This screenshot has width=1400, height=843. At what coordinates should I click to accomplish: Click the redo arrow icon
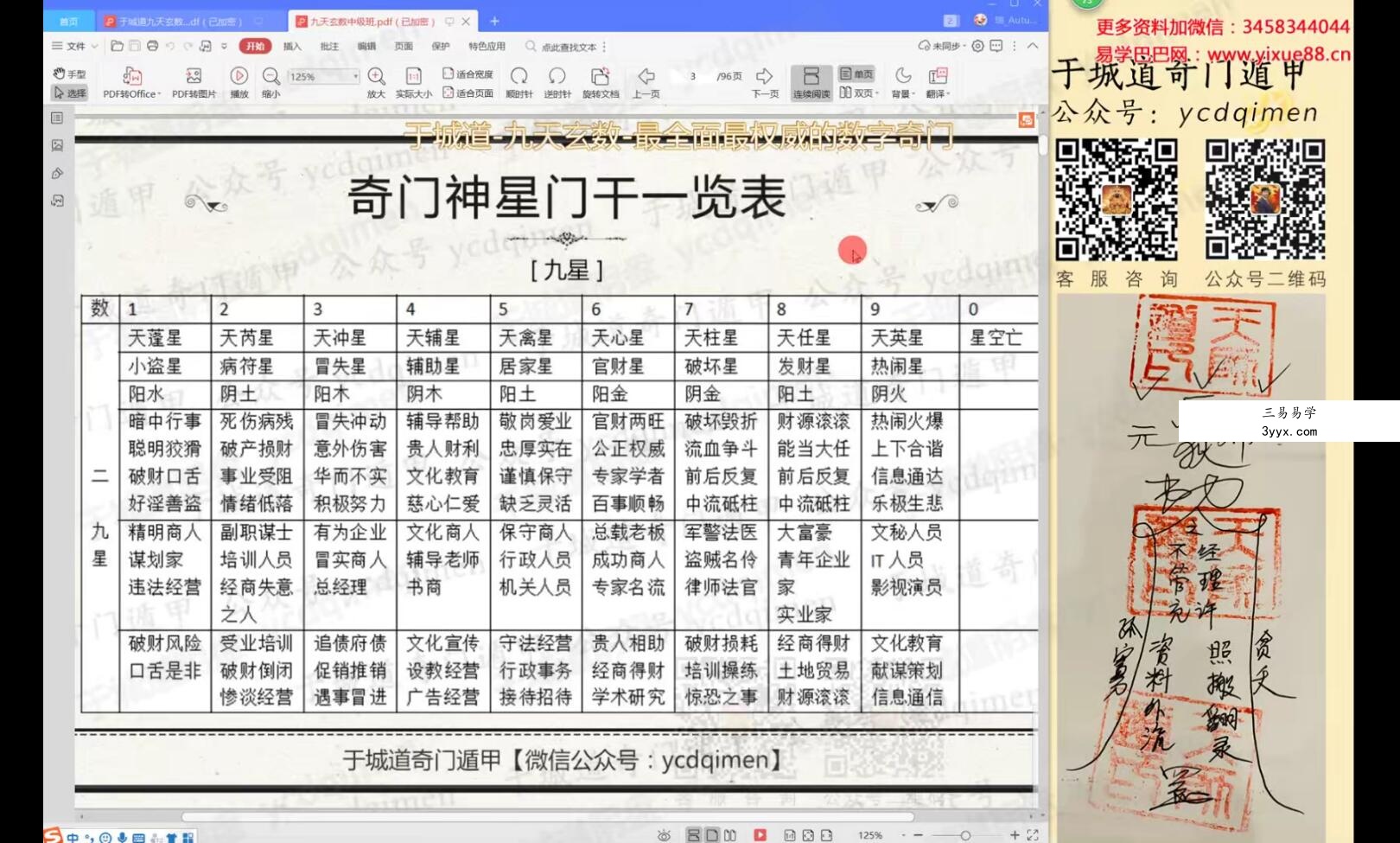(x=187, y=46)
